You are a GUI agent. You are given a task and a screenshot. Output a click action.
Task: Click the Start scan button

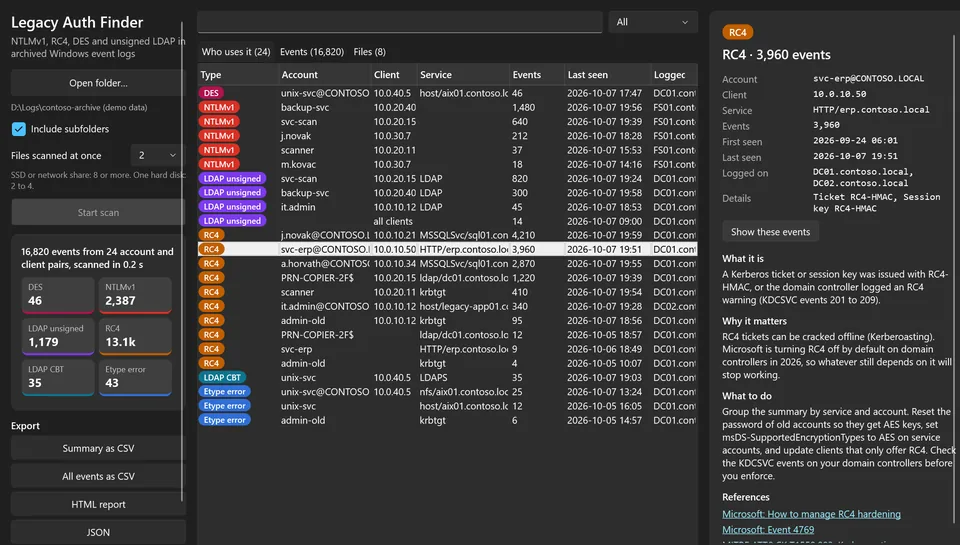[x=98, y=212]
